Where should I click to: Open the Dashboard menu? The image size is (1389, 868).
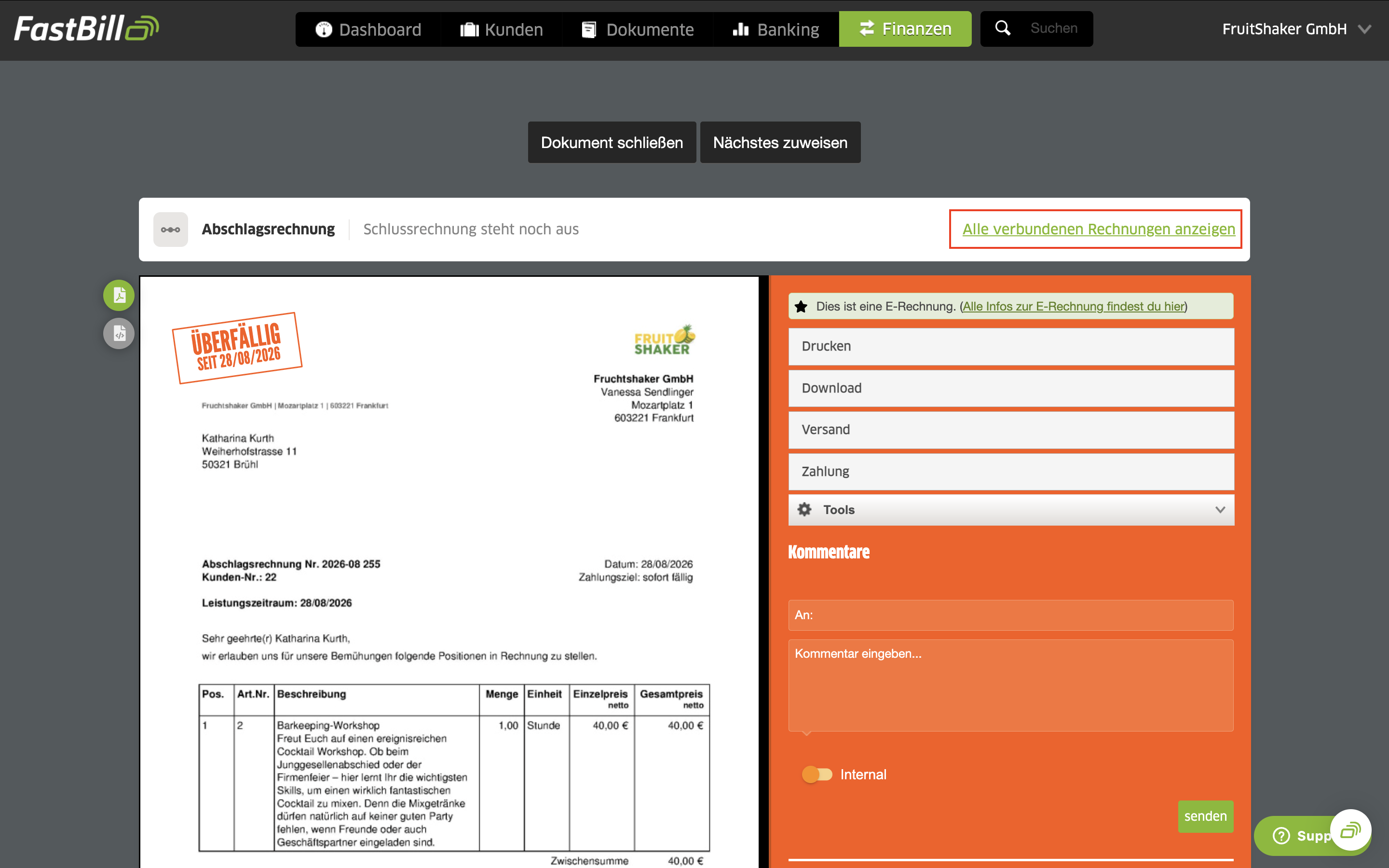pyautogui.click(x=368, y=29)
